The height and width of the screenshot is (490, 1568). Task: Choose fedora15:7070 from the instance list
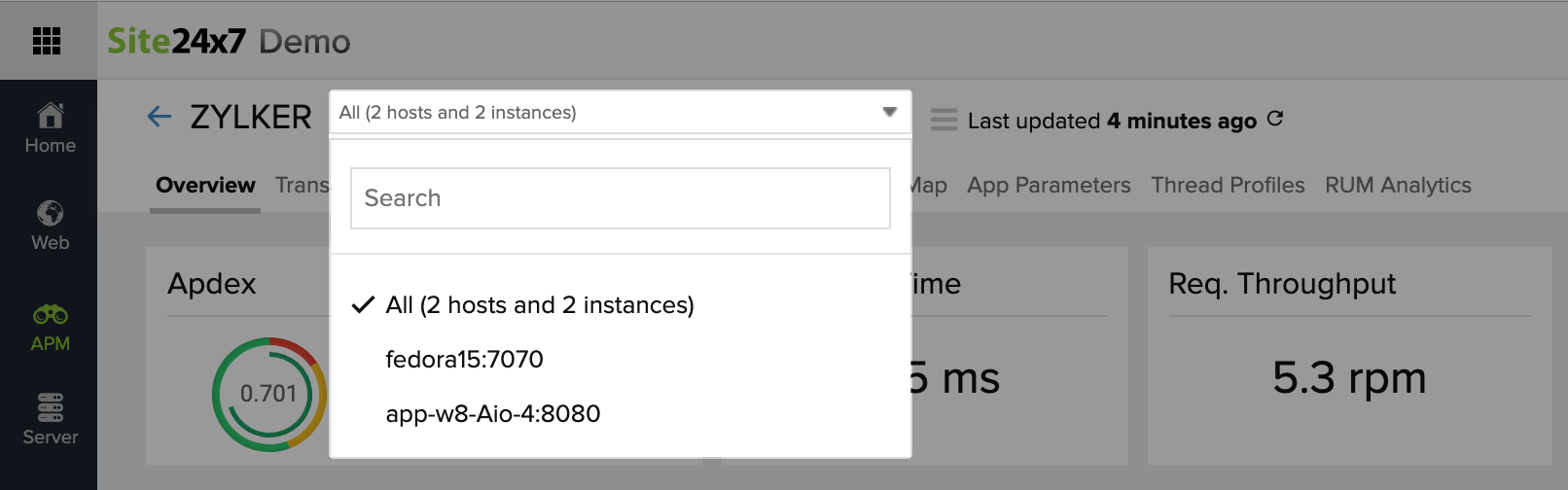pos(464,360)
